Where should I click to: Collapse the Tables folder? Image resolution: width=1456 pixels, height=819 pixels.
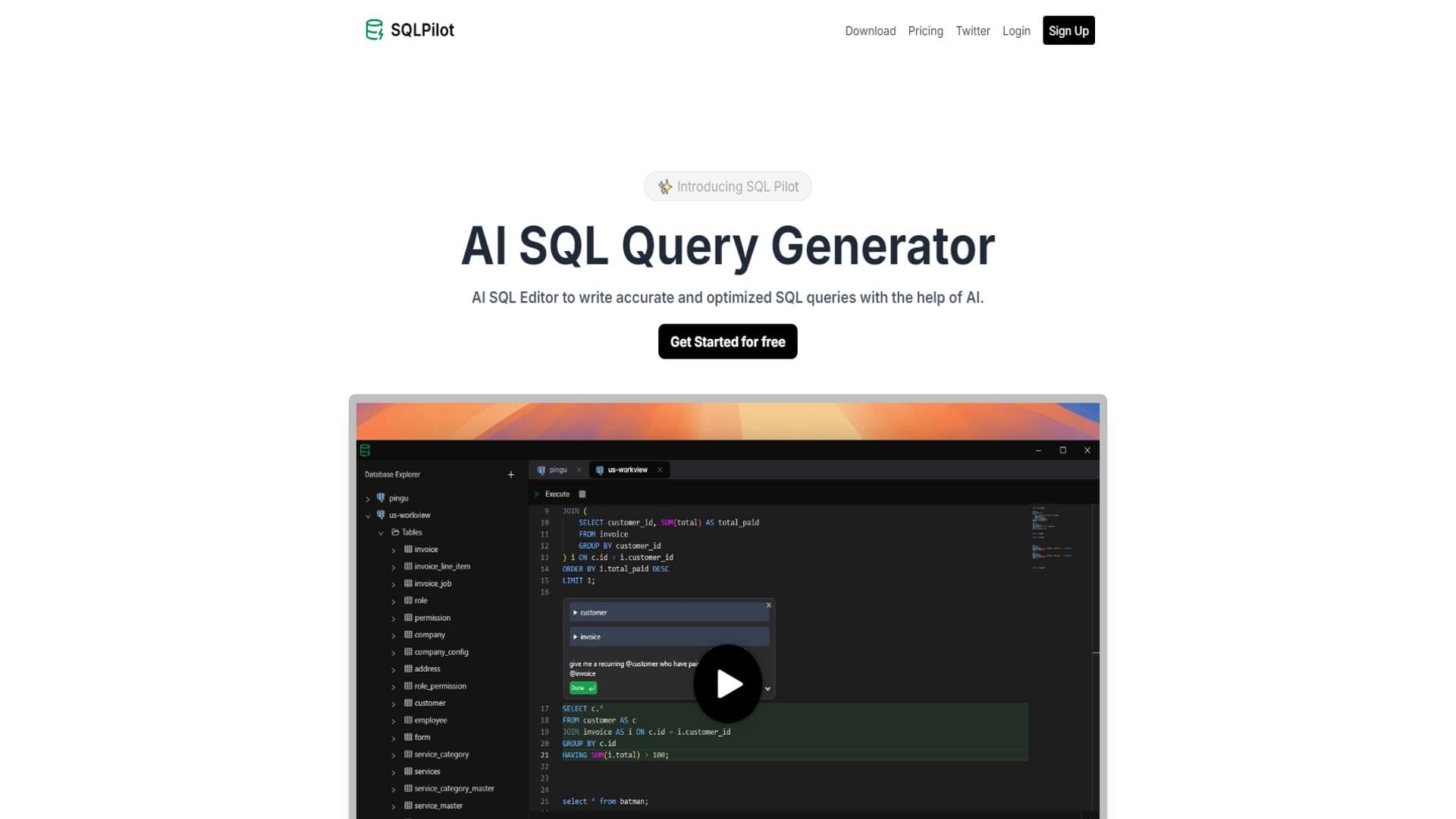click(381, 533)
